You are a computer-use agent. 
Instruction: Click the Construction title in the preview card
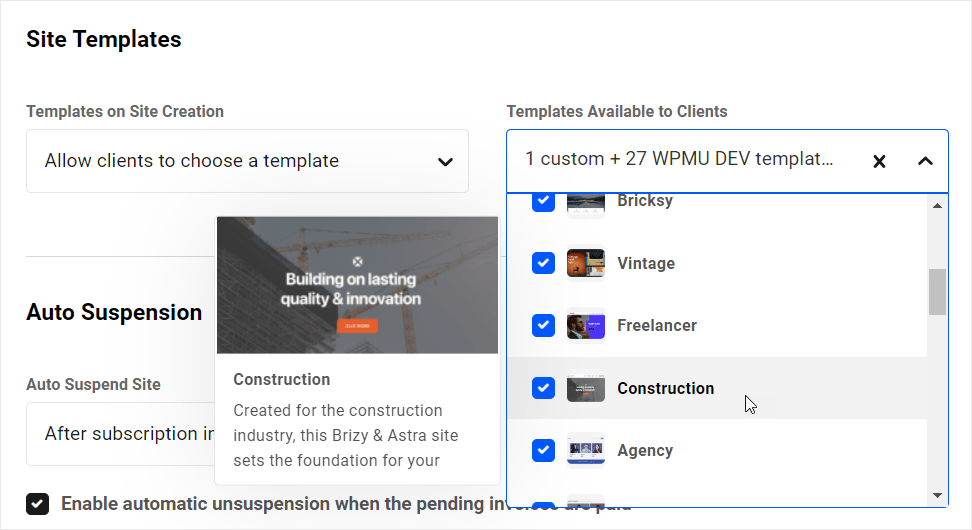click(281, 379)
